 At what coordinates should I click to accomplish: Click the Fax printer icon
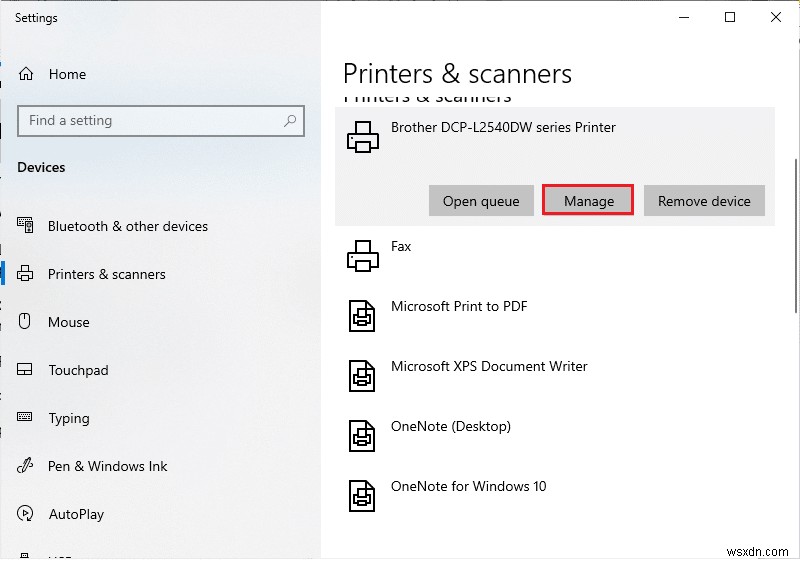(x=363, y=256)
